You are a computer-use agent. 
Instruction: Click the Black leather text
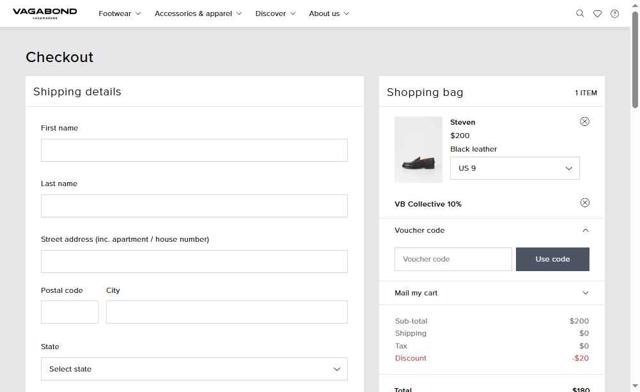[x=473, y=149]
